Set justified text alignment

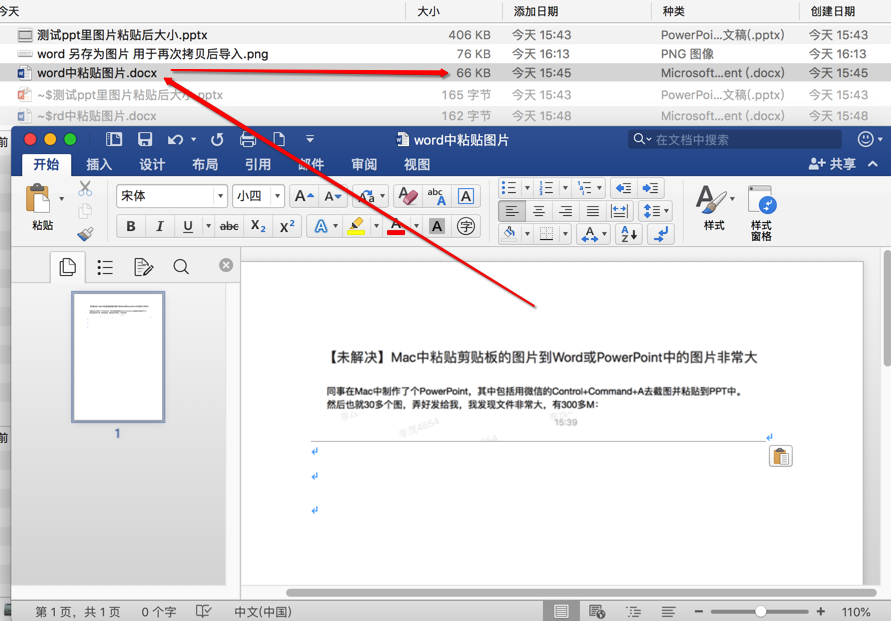[593, 211]
